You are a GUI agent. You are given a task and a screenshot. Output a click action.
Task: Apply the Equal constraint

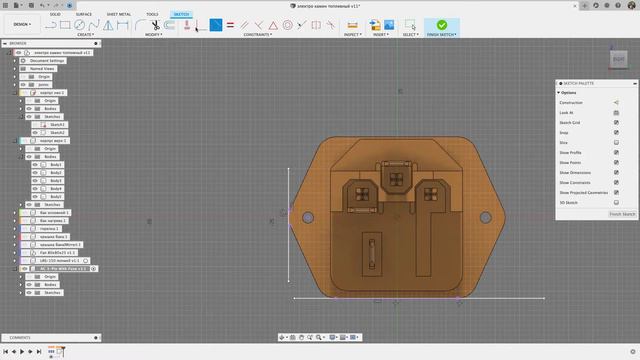tap(230, 25)
